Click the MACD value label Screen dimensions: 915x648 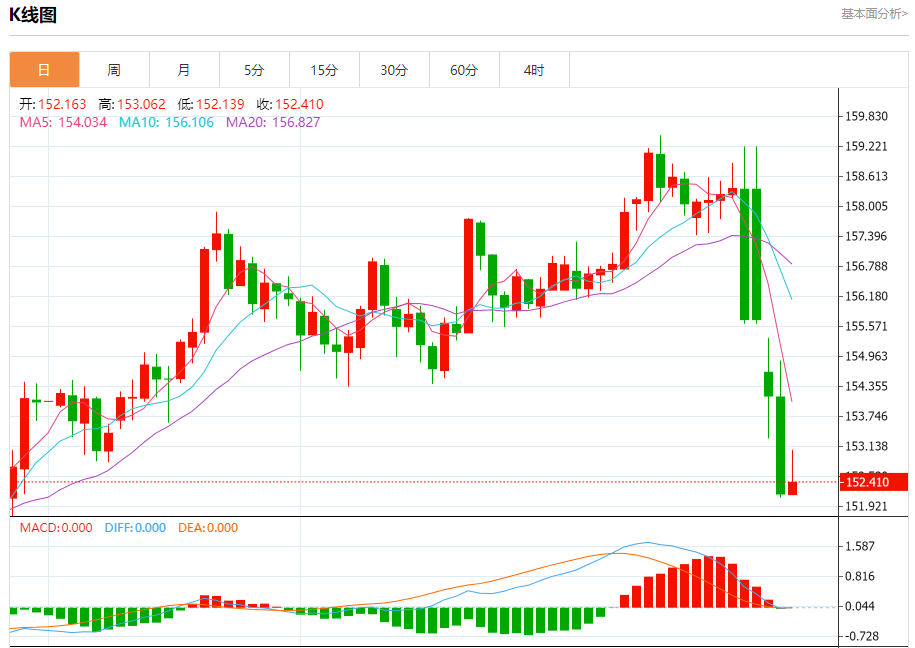(56, 527)
